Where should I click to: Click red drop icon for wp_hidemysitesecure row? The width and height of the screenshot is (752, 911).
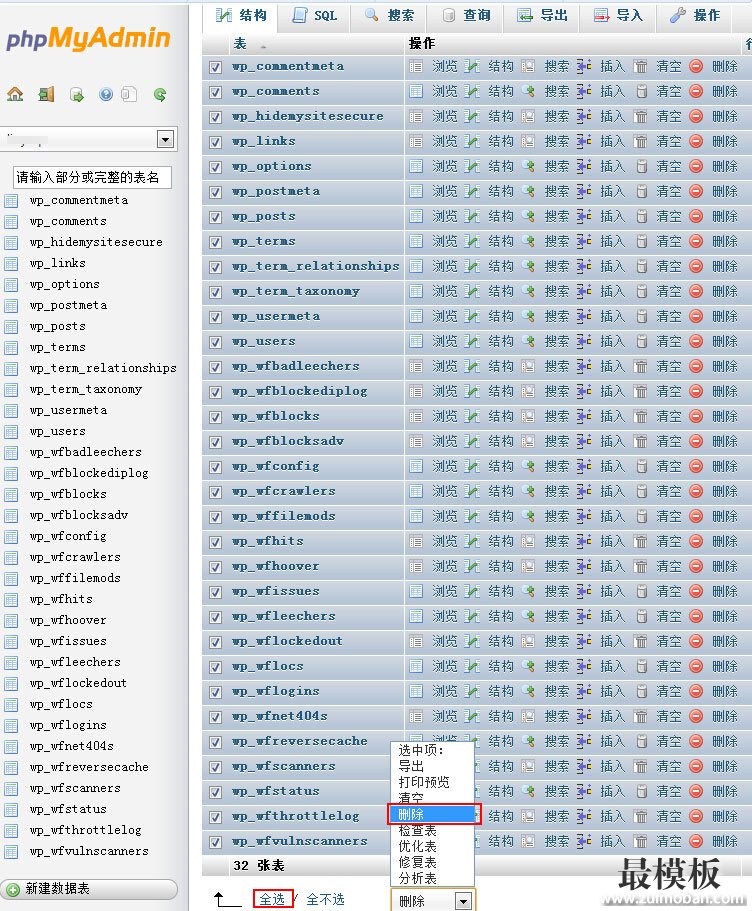(696, 116)
